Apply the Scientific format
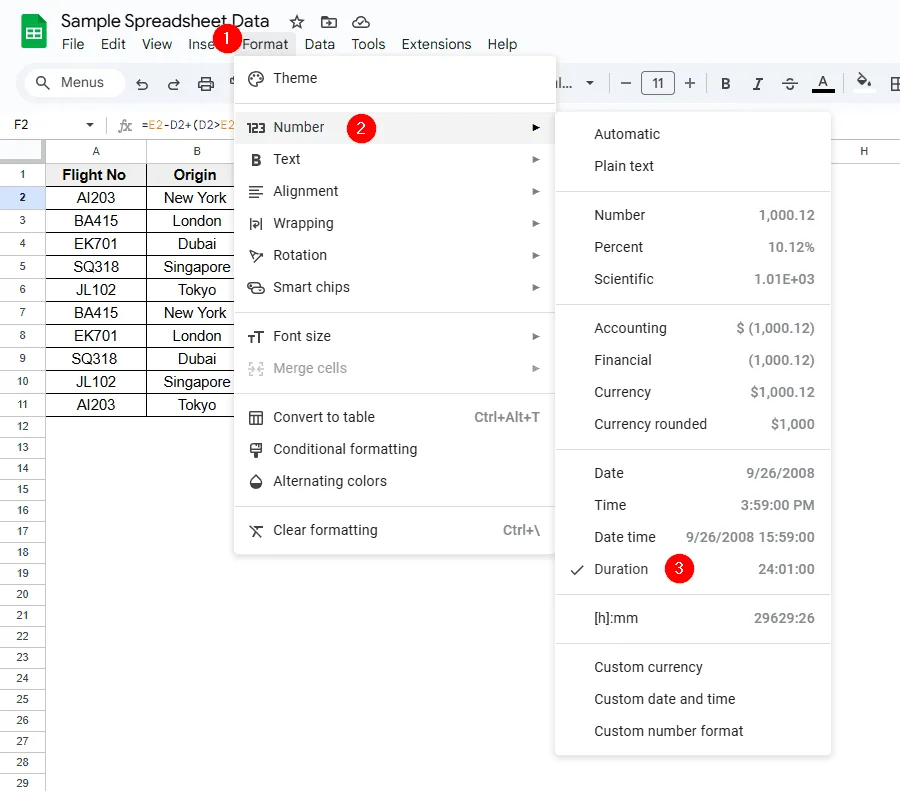 (693, 280)
